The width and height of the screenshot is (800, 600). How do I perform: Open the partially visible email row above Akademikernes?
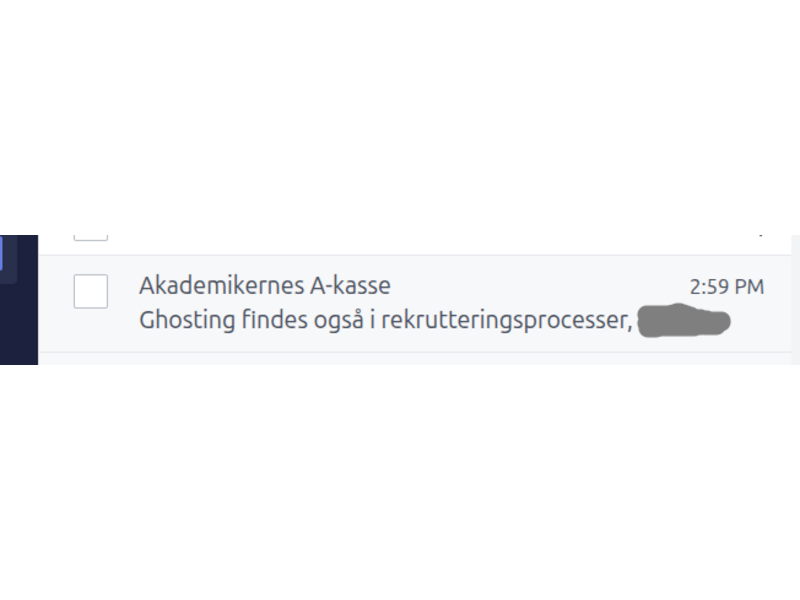415,245
